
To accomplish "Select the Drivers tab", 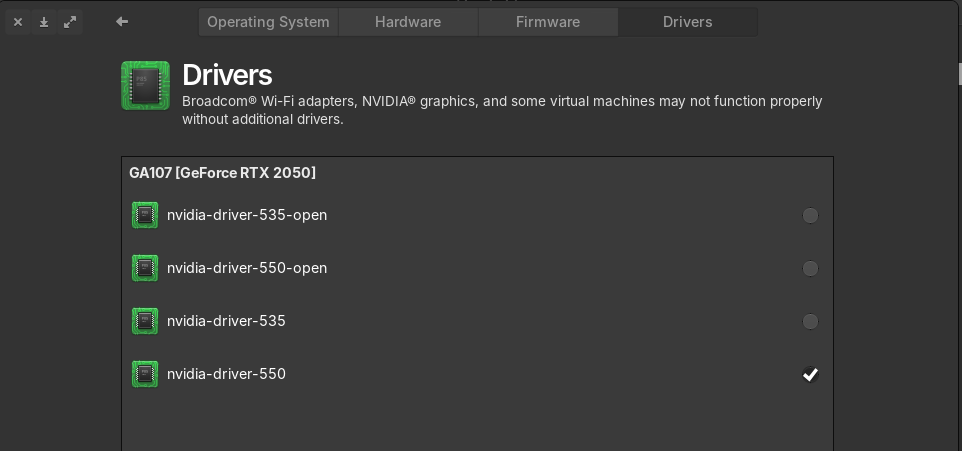I will click(x=688, y=22).
